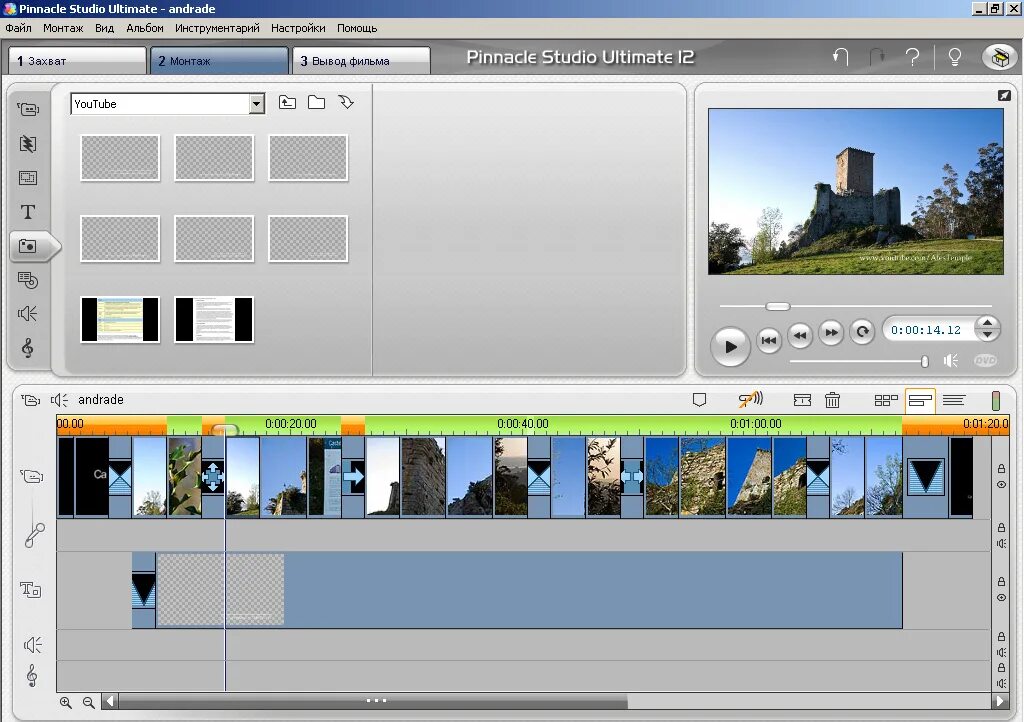Expand the player to full screen
1024x722 pixels.
coord(1004,95)
